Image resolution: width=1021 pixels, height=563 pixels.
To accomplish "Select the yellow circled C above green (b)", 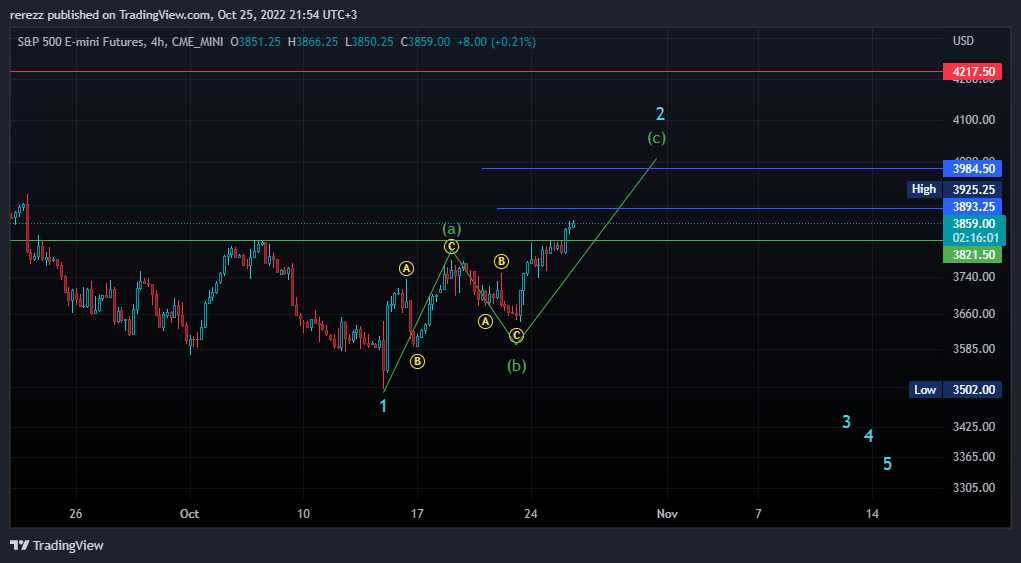I will (516, 336).
